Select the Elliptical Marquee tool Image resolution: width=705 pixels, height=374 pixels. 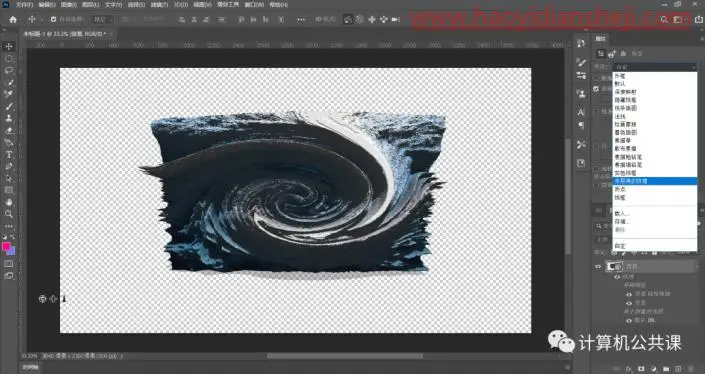tap(9, 58)
